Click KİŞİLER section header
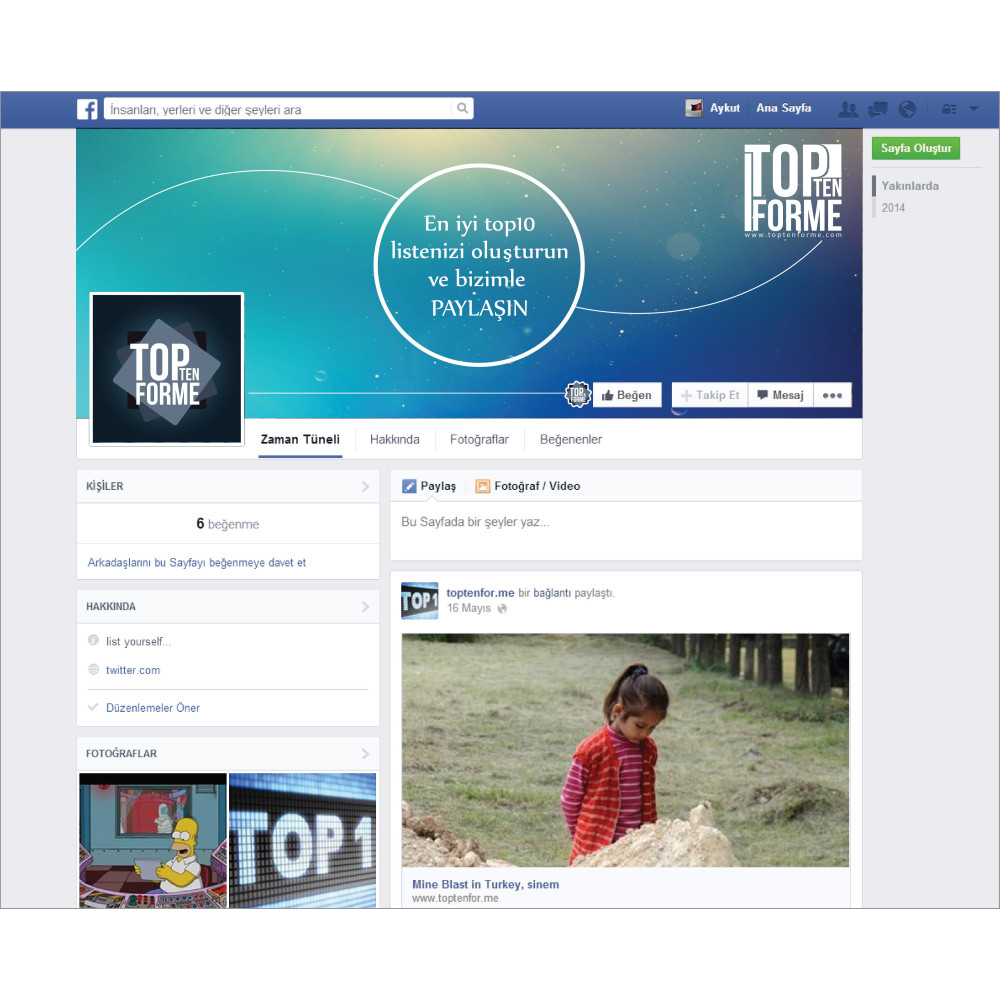 tap(105, 486)
